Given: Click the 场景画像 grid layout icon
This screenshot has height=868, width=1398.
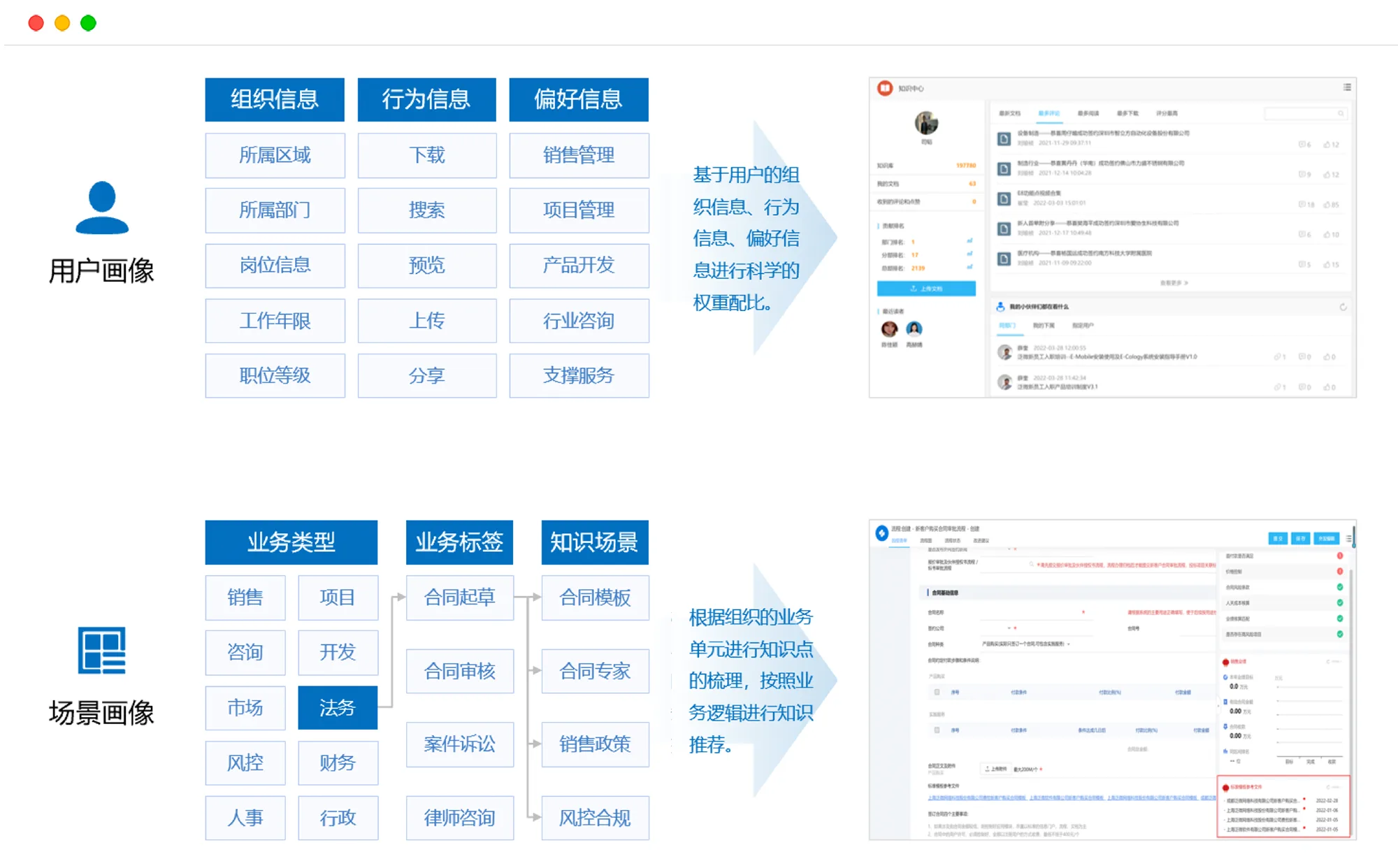Looking at the screenshot, I should click(102, 650).
